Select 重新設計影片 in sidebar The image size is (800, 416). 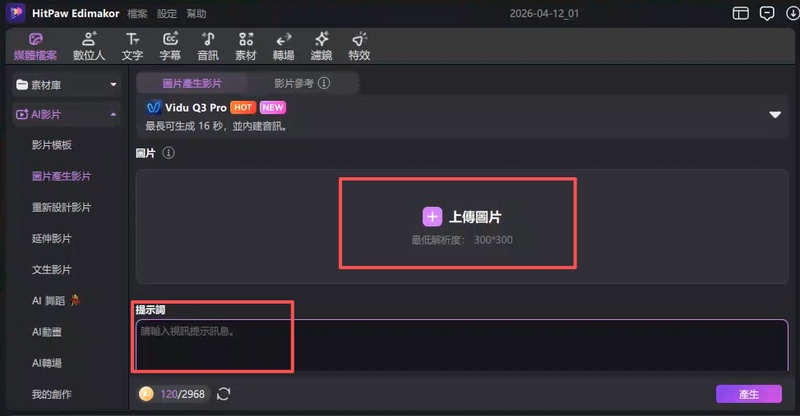61,207
